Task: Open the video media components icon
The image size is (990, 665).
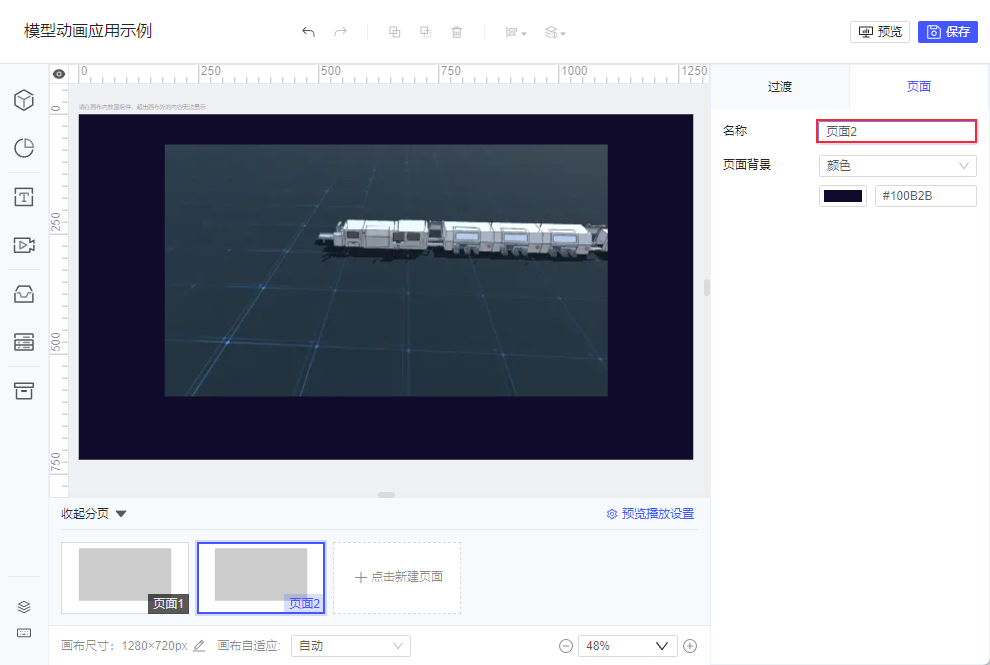Action: point(24,245)
